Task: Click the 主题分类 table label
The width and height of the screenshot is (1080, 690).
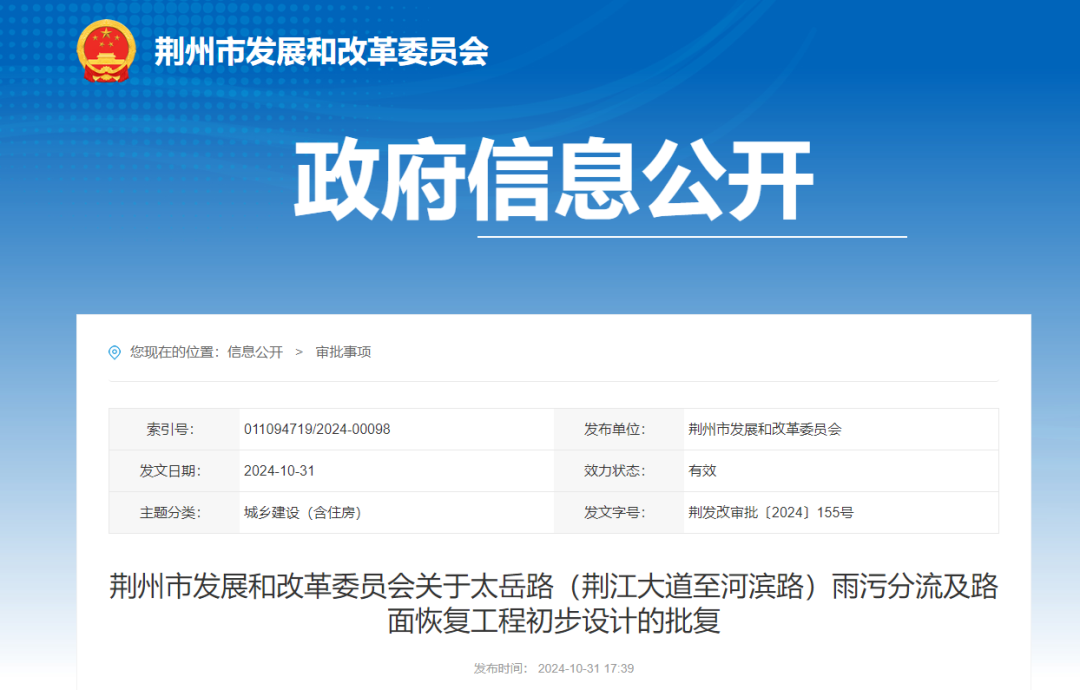Action: [172, 512]
